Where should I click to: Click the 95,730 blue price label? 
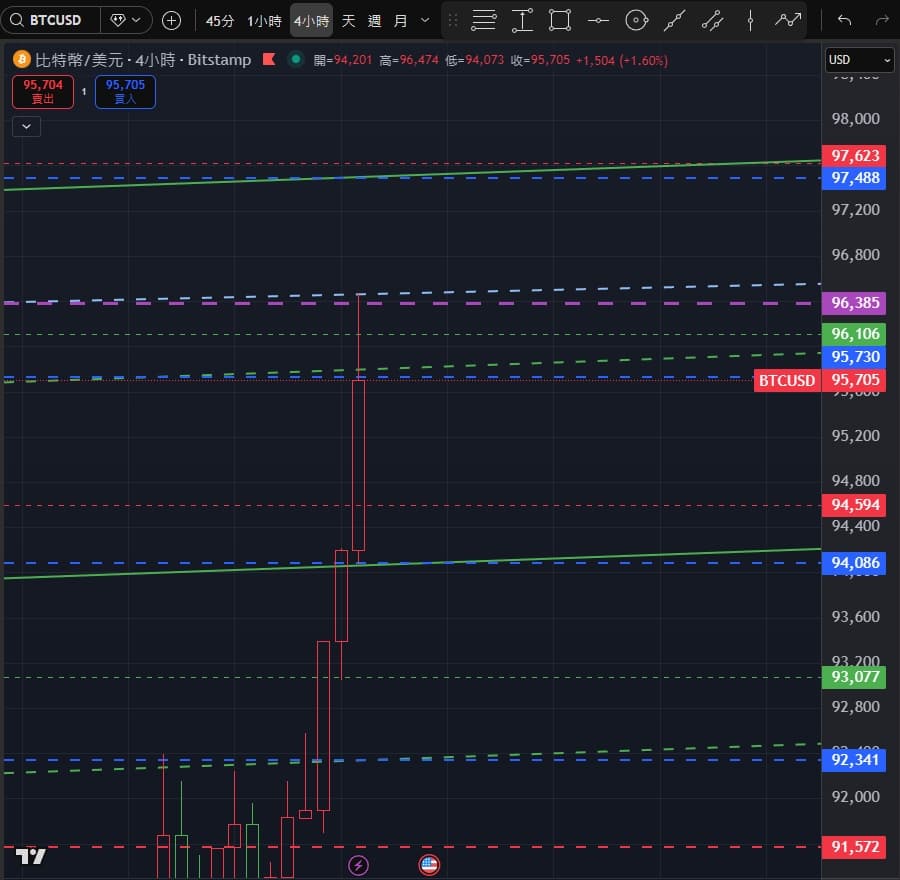point(854,356)
